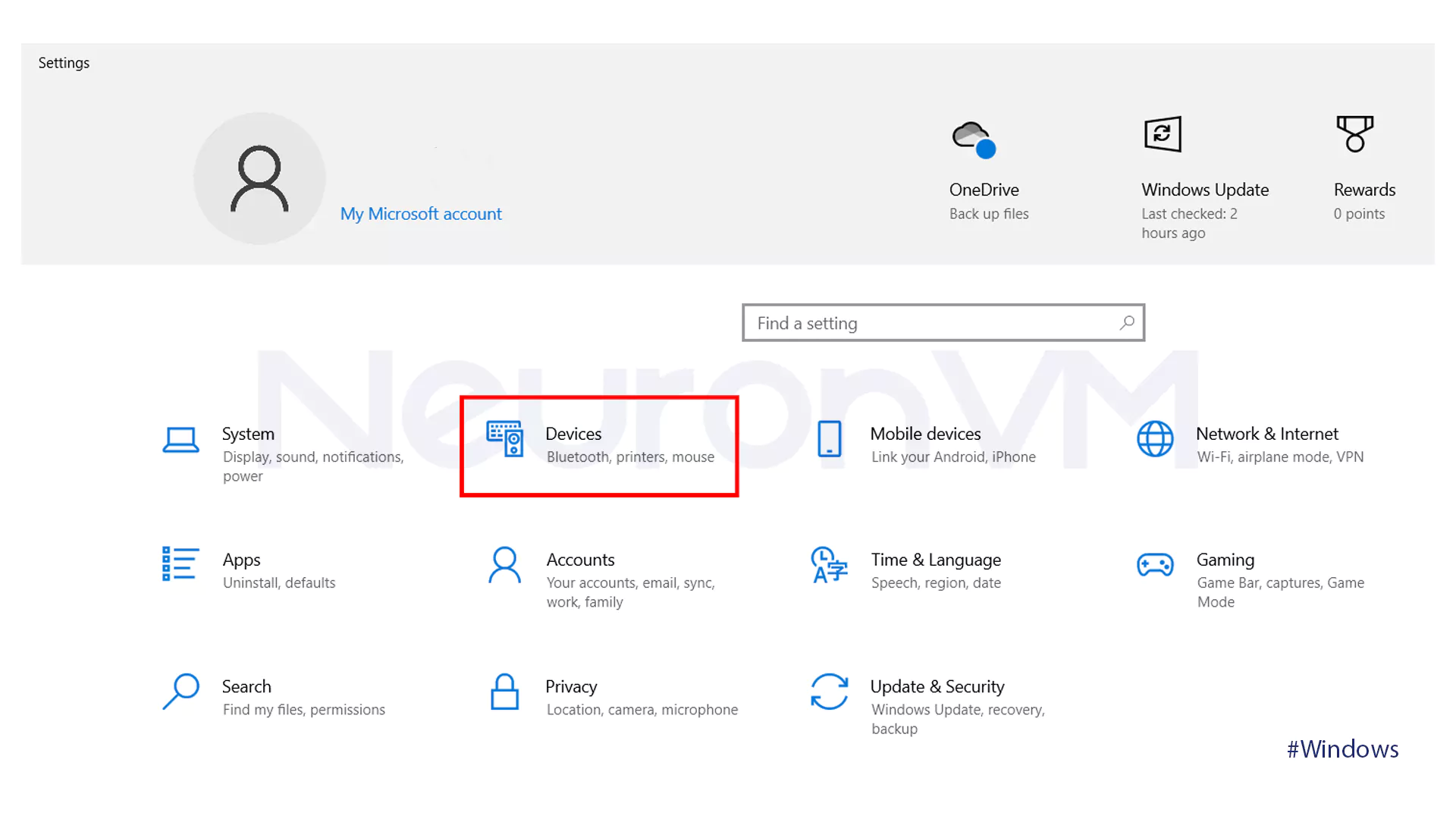The height and width of the screenshot is (819, 1456).
Task: Click 'Last checked: 2 hours ago' text
Action: [x=1189, y=224]
